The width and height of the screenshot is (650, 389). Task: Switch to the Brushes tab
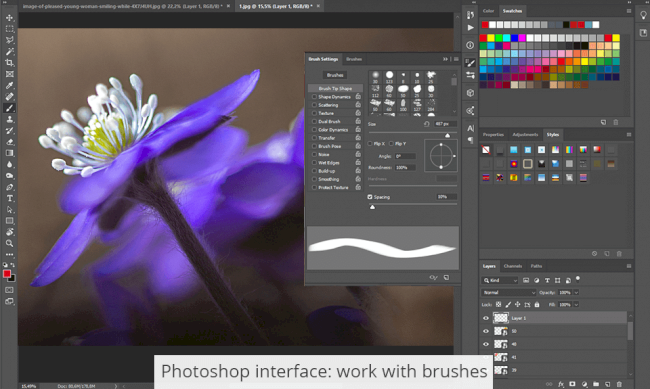pyautogui.click(x=354, y=59)
